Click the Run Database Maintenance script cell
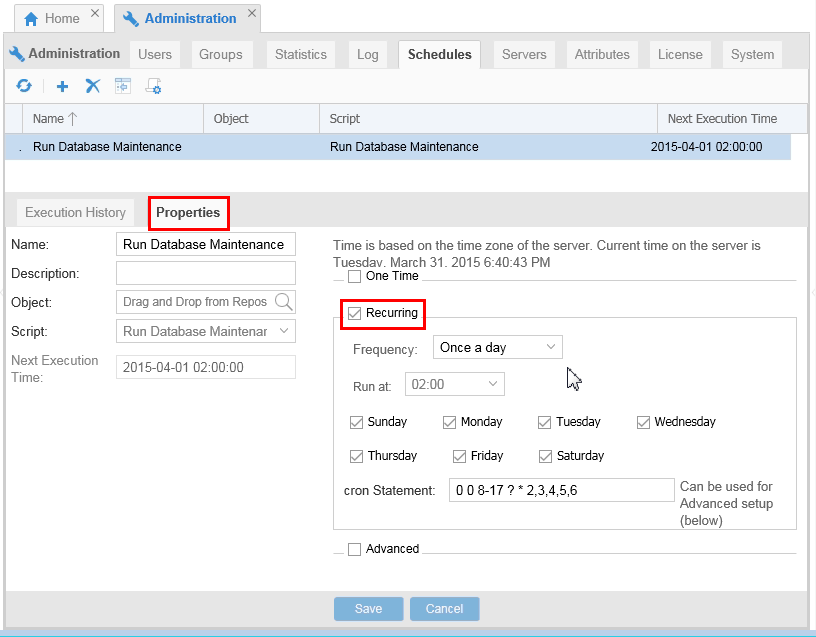 tap(404, 147)
